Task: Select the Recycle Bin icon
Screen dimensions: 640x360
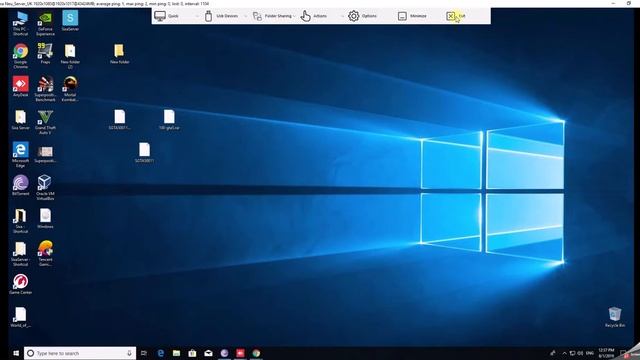Action: (x=615, y=317)
